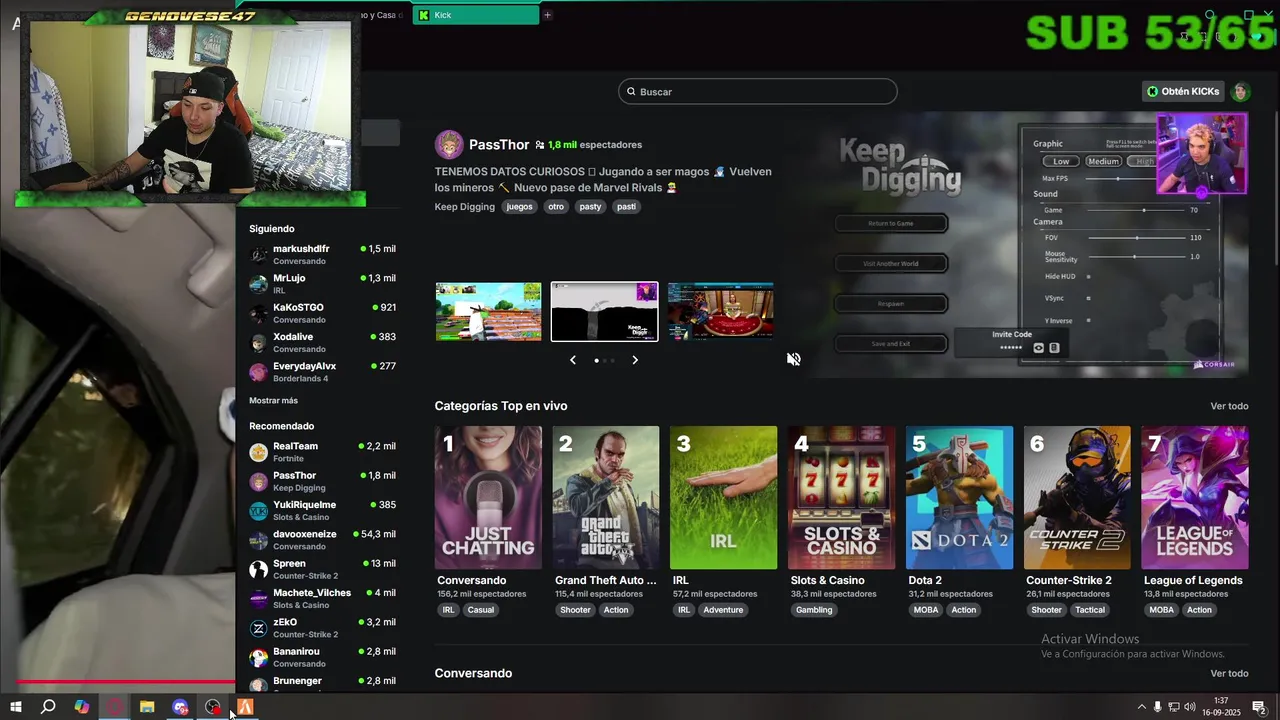Image resolution: width=1280 pixels, height=720 pixels.
Task: Open the PassThor channel name in featured header
Action: pos(499,145)
